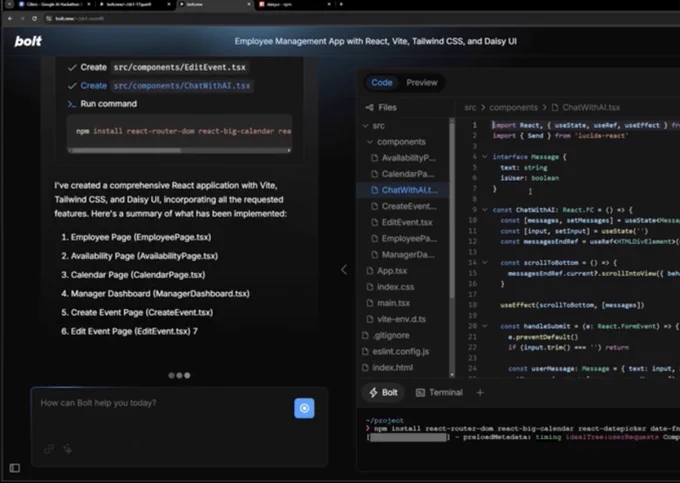
Task: Click the file tree vertical scrollbar
Action: 452,208
